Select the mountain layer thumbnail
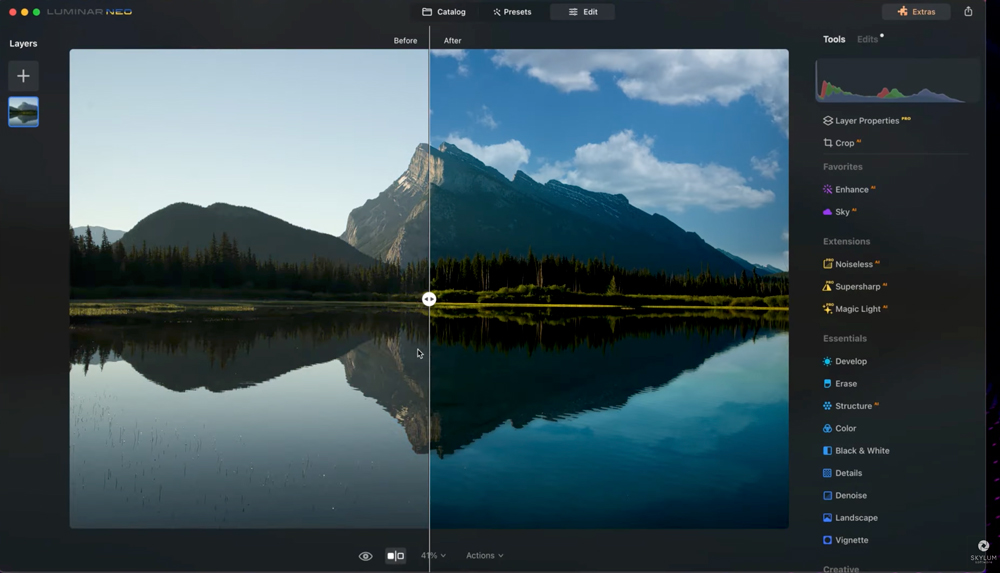 click(x=23, y=112)
